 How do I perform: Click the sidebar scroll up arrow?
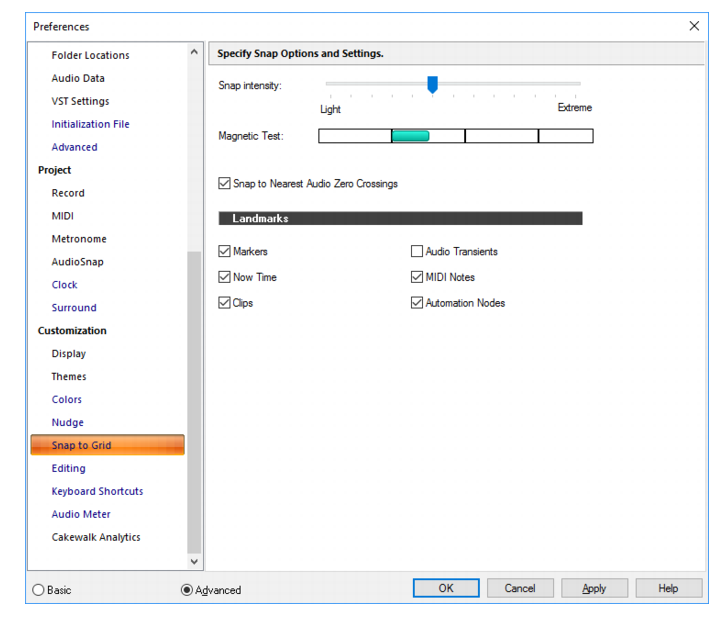click(194, 52)
